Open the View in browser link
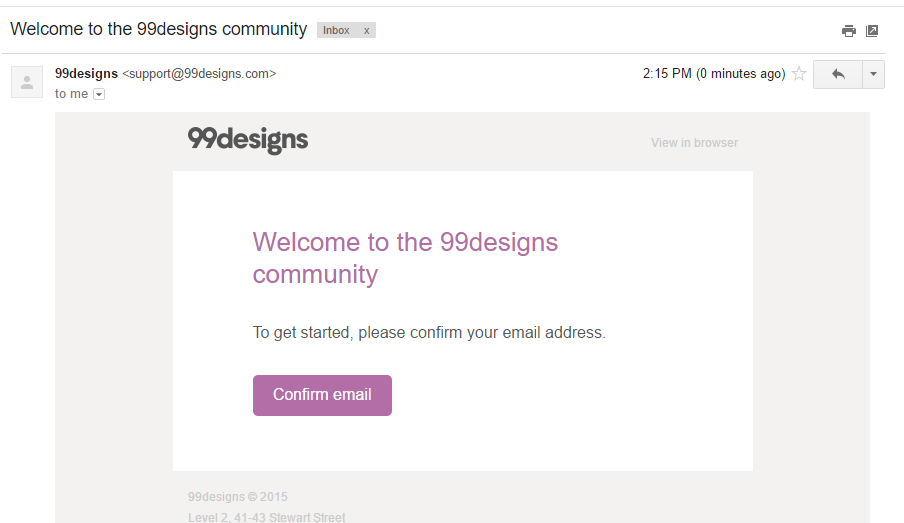This screenshot has height=523, width=904. (x=694, y=143)
